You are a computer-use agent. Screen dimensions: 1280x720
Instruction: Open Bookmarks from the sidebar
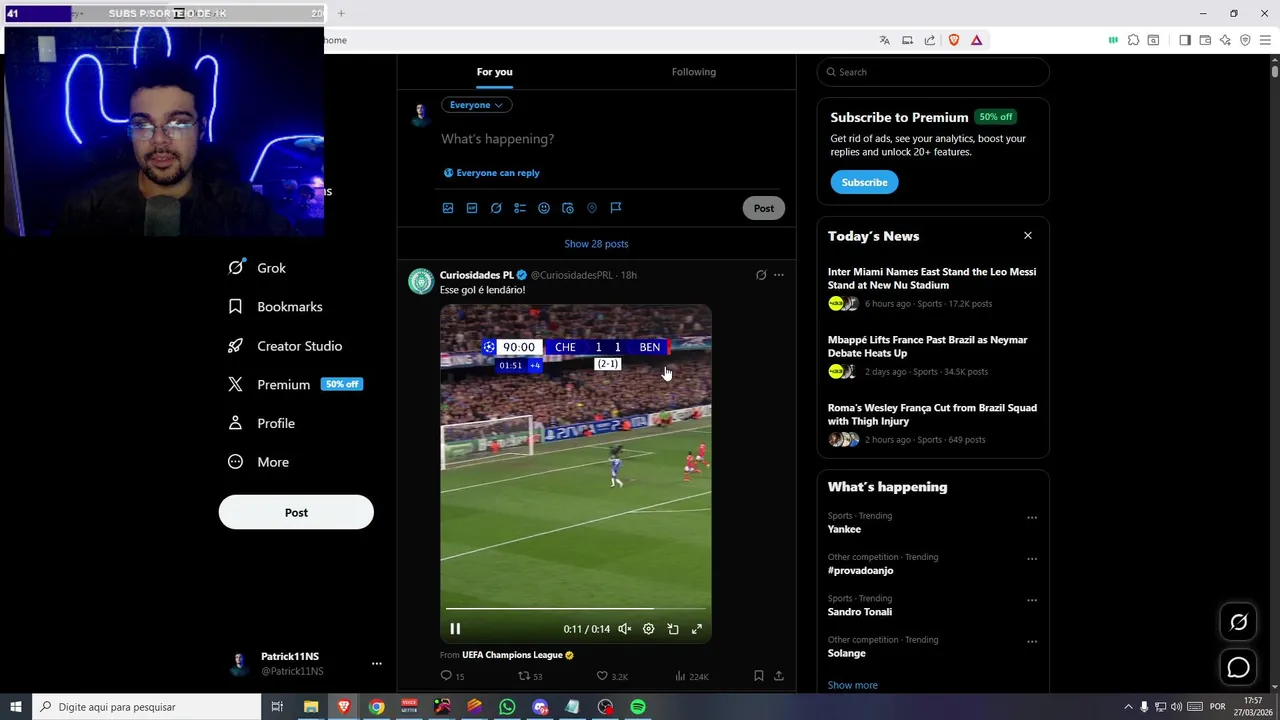tap(275, 307)
